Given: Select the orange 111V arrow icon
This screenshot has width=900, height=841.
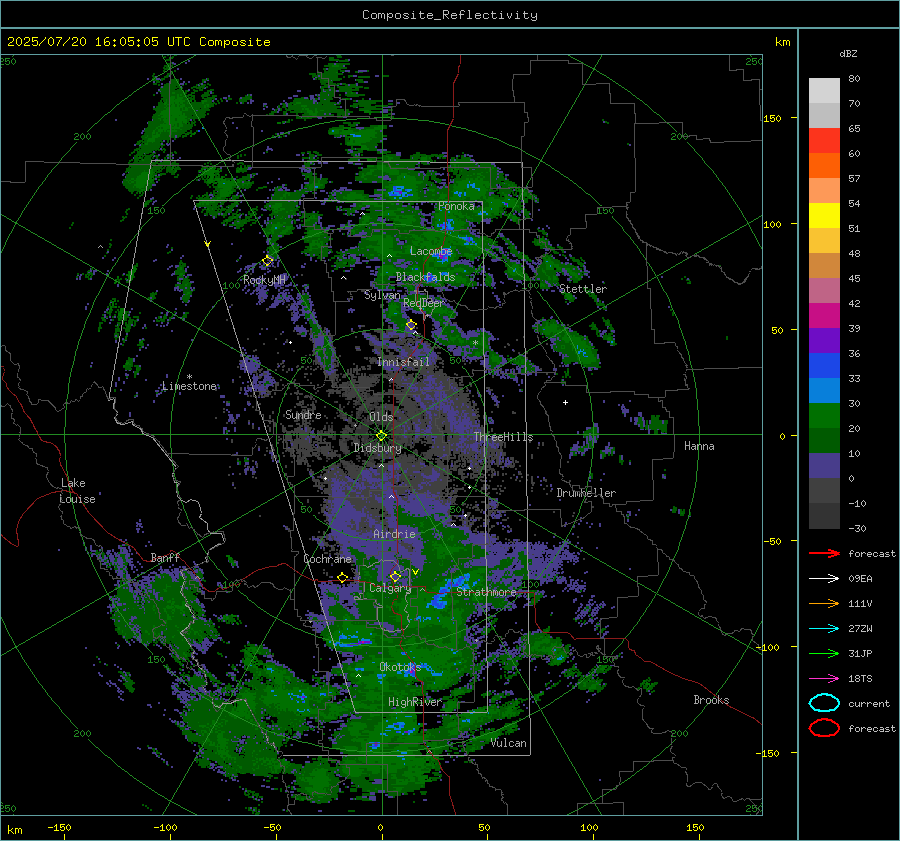Looking at the screenshot, I should point(824,603).
